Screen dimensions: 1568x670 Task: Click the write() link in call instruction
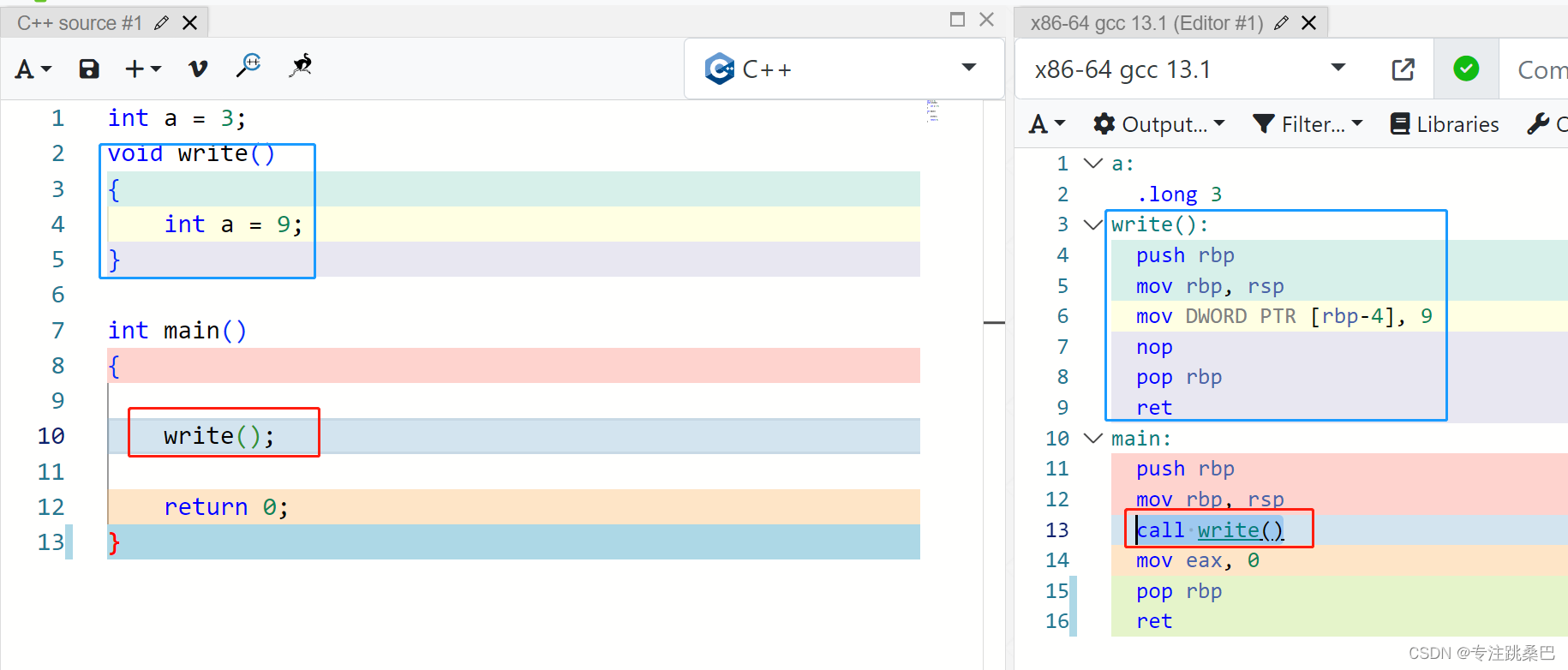point(1240,530)
